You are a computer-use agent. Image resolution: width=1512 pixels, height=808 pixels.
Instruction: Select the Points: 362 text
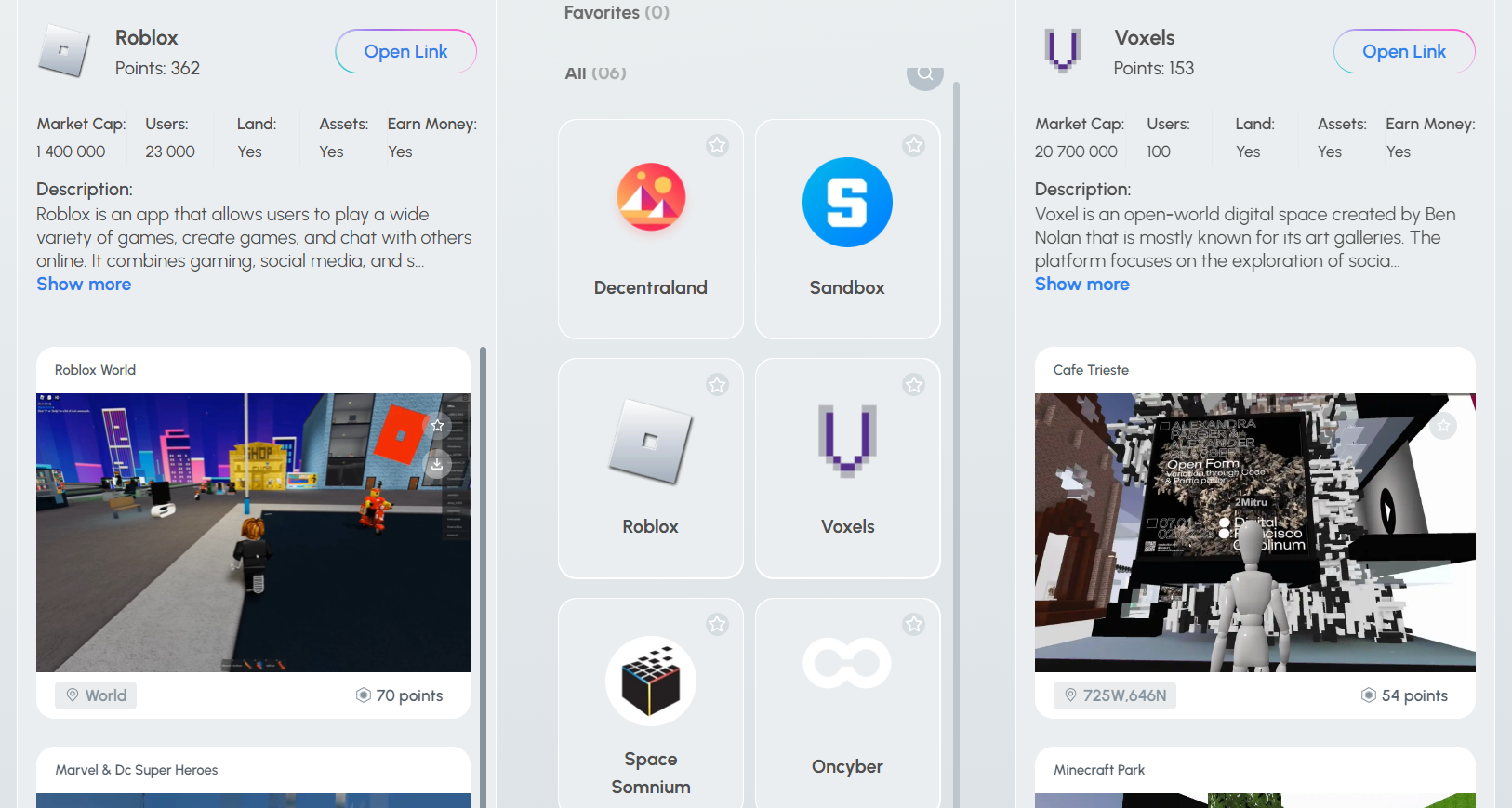(x=157, y=68)
